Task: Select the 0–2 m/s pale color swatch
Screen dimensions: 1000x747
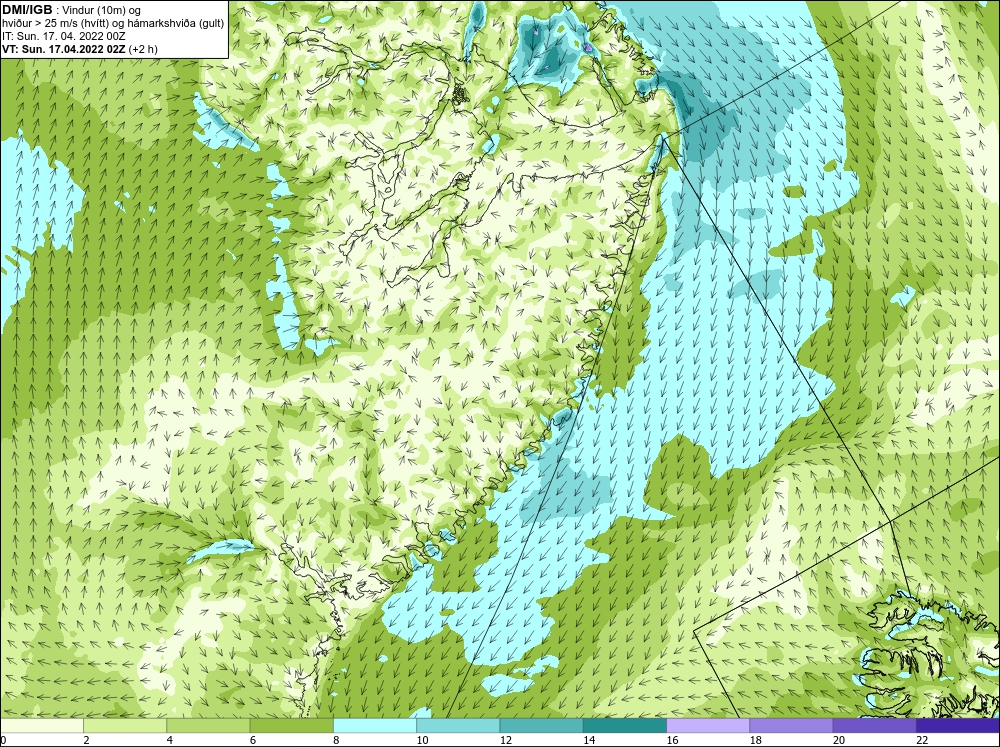Action: 41,725
